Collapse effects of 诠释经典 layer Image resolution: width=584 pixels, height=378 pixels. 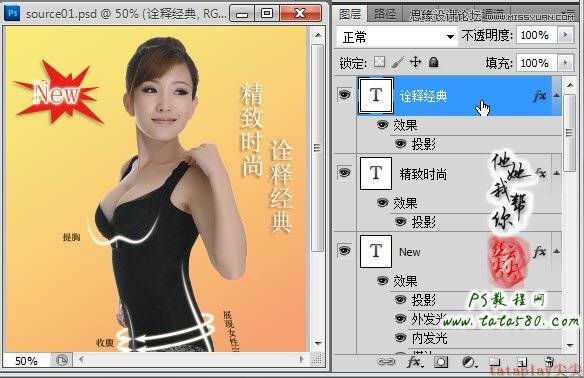556,95
